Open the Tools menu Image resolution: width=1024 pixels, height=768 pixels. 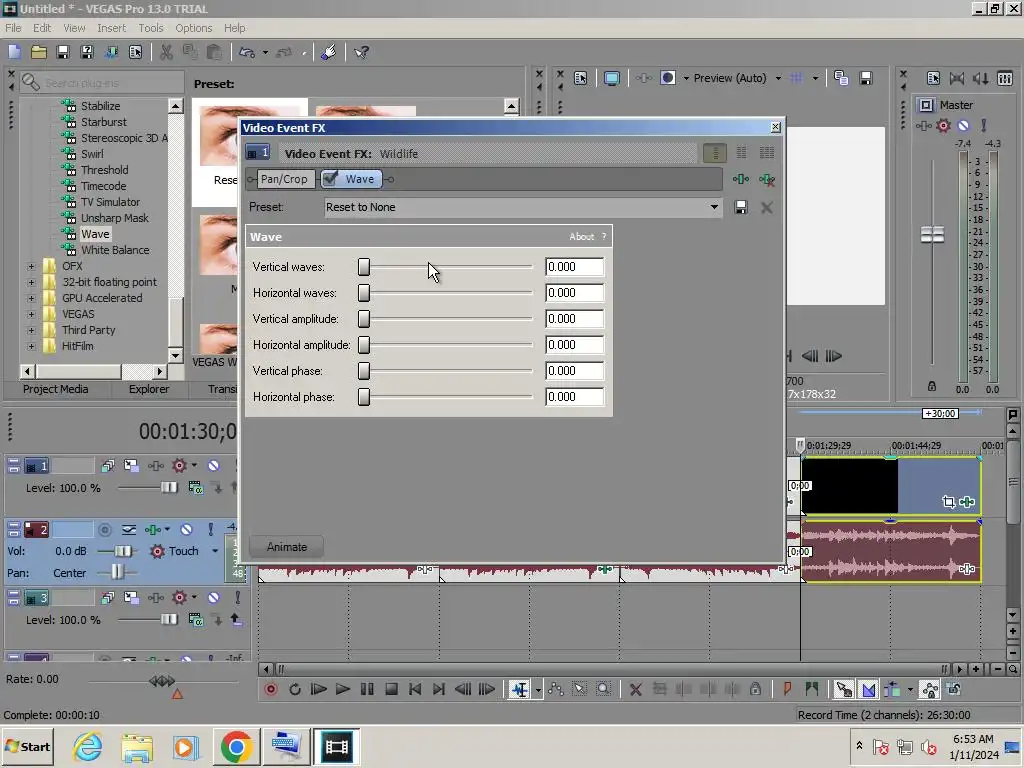point(151,28)
